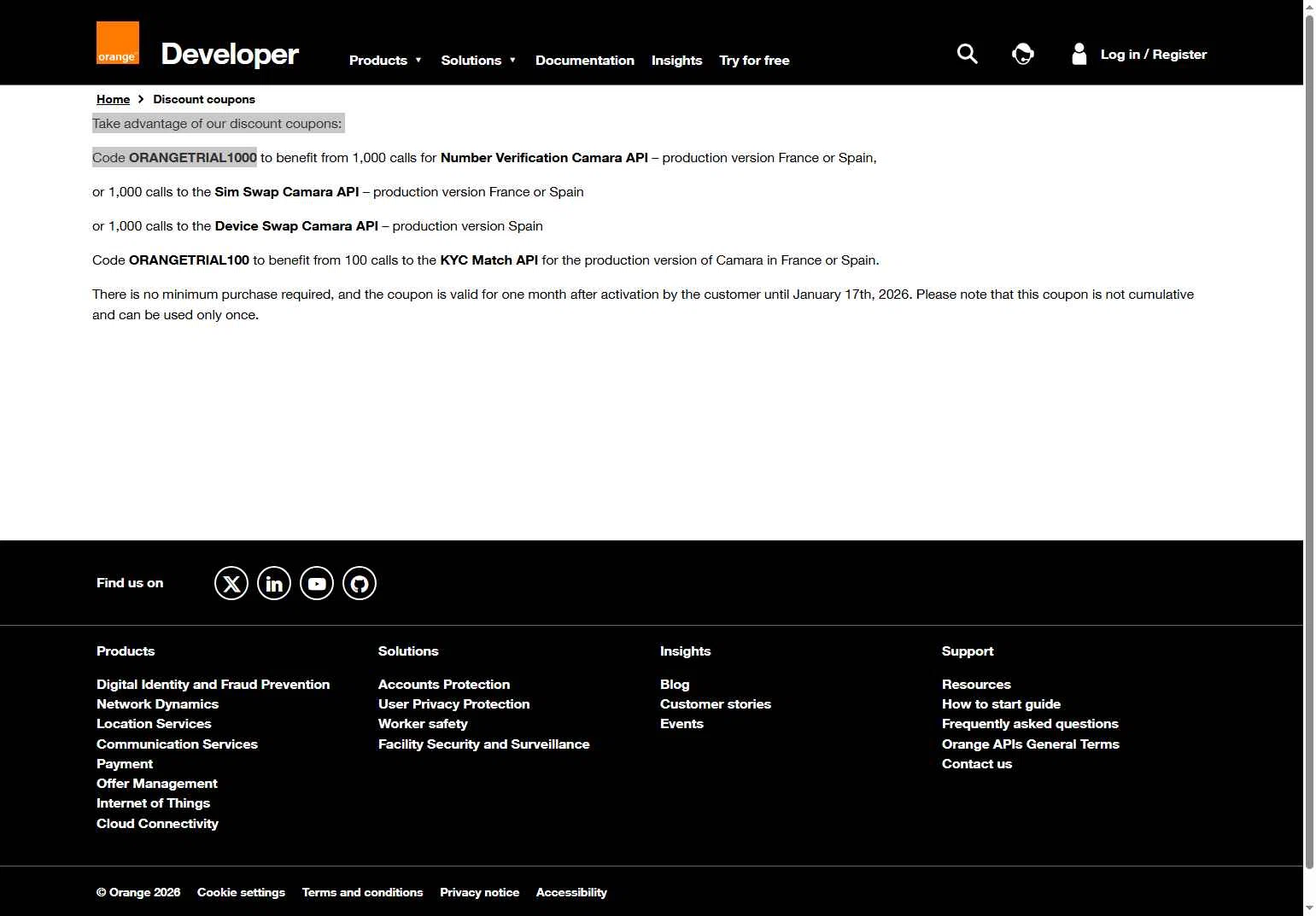Click the support agent headset icon
This screenshot has height=916, width=1316.
[x=1022, y=54]
